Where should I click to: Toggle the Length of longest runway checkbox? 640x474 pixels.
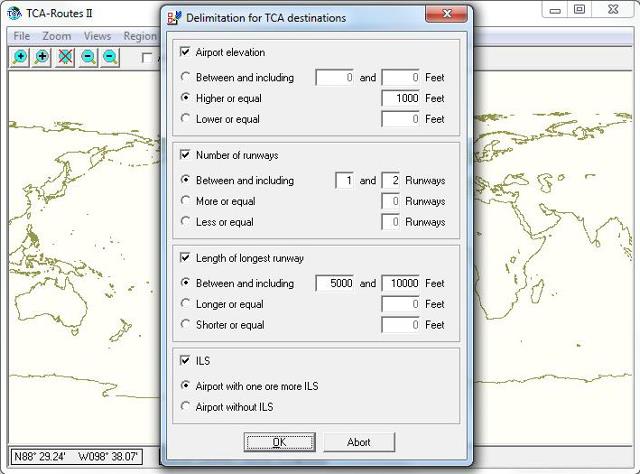point(185,258)
